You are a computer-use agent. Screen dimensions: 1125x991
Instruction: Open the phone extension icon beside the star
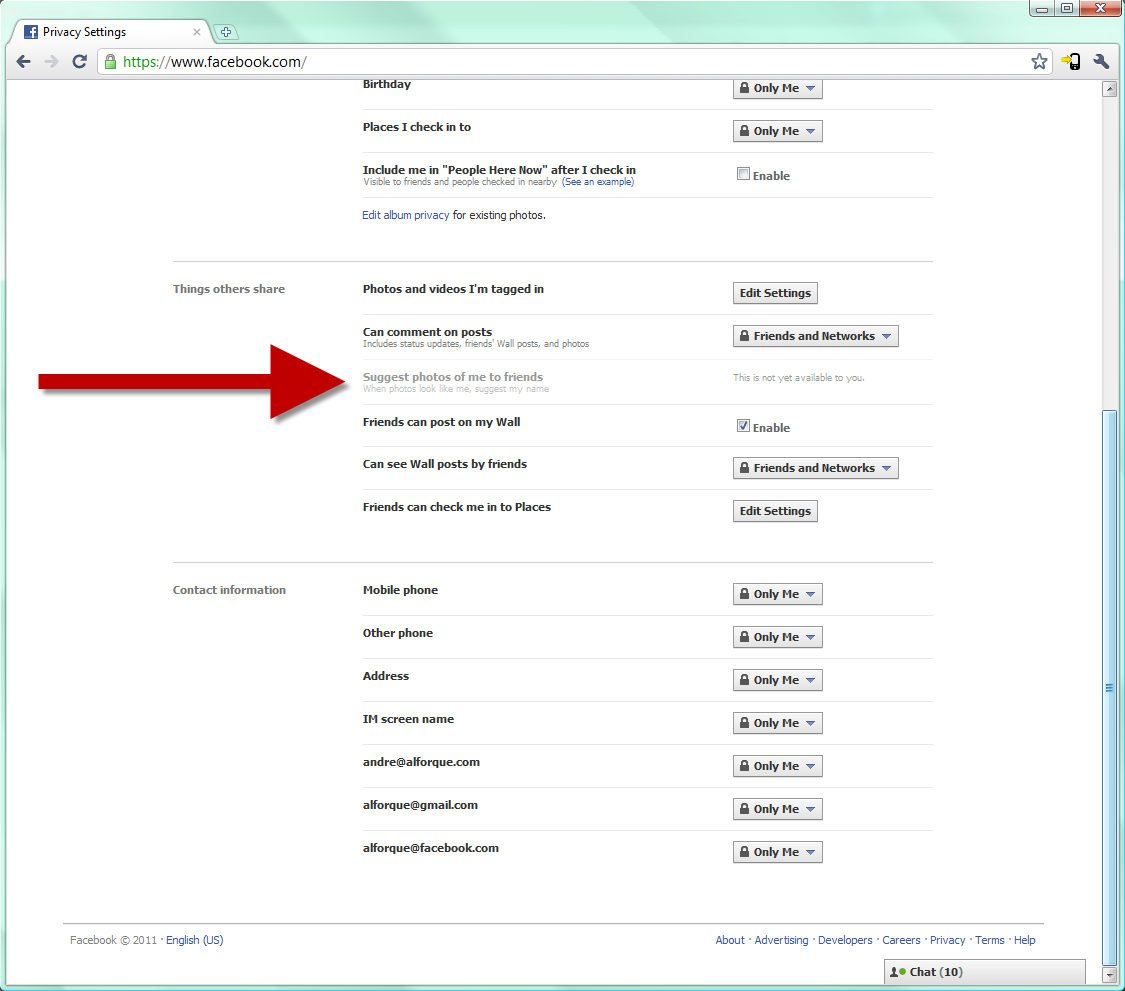point(1071,62)
